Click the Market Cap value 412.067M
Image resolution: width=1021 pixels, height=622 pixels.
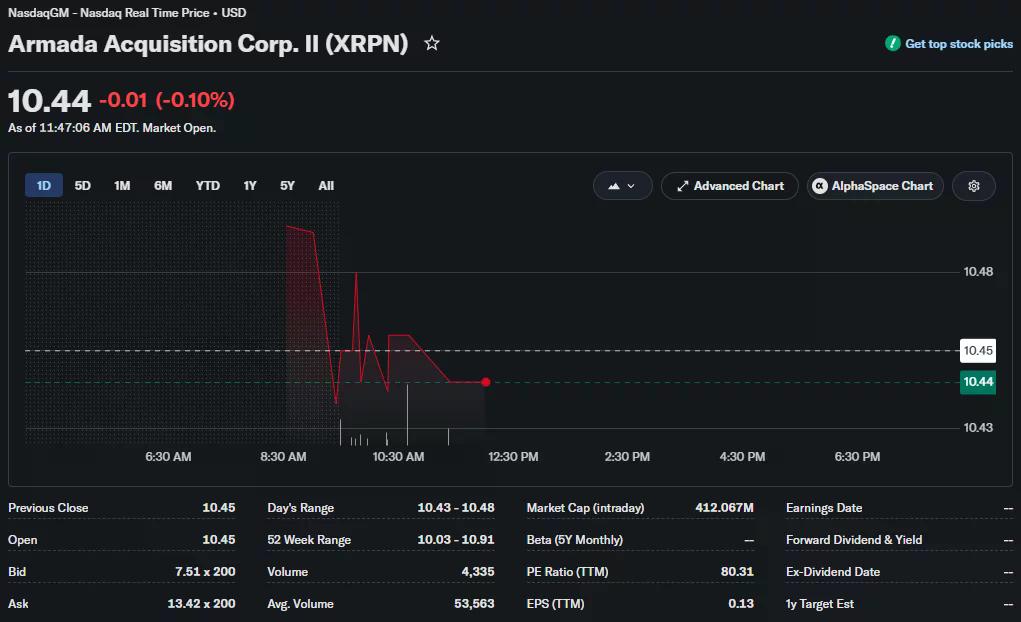(x=724, y=508)
